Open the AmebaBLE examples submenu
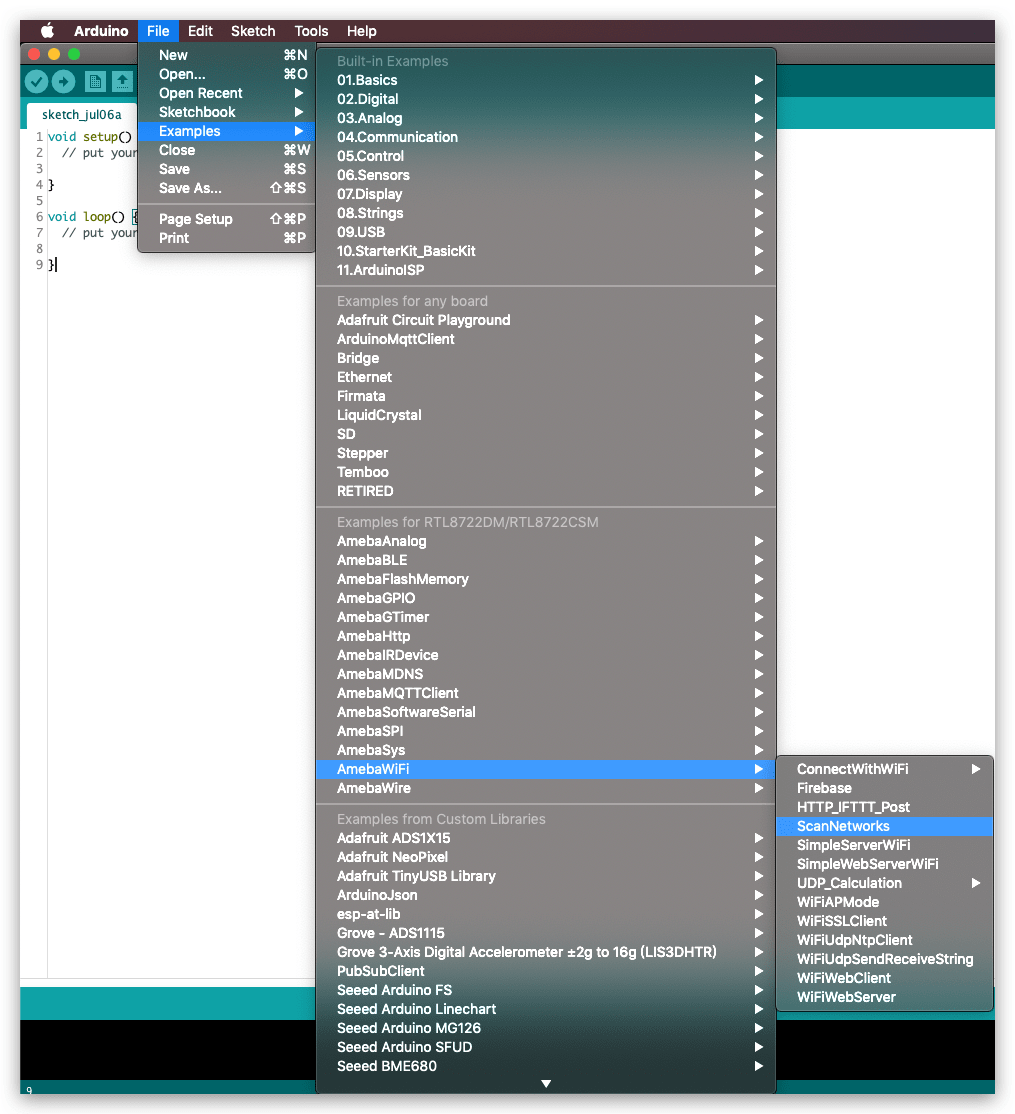 (546, 560)
